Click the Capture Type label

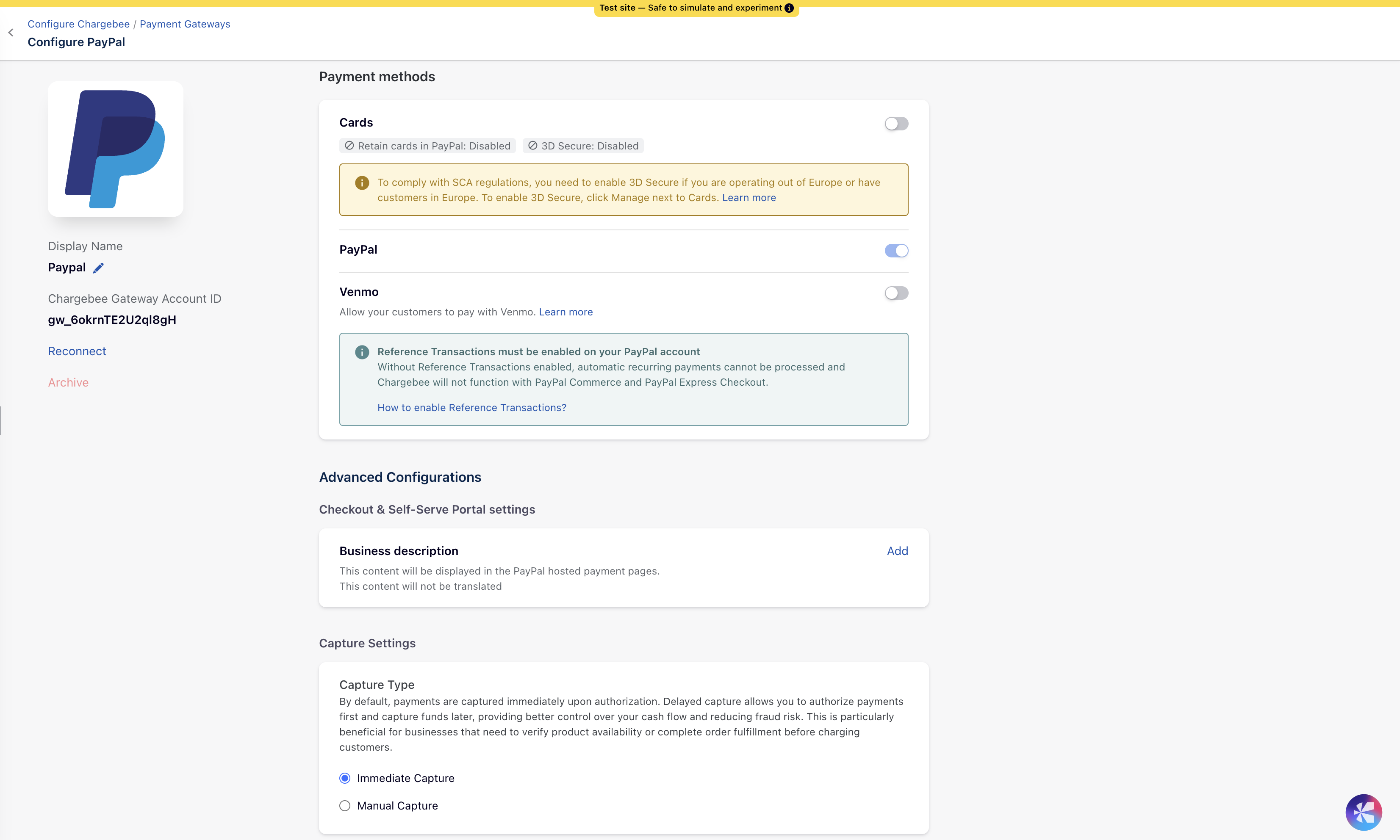(x=377, y=685)
